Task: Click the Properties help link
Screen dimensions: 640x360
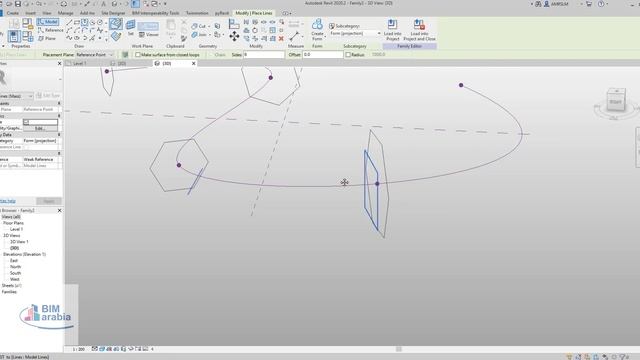Action: coord(8,201)
